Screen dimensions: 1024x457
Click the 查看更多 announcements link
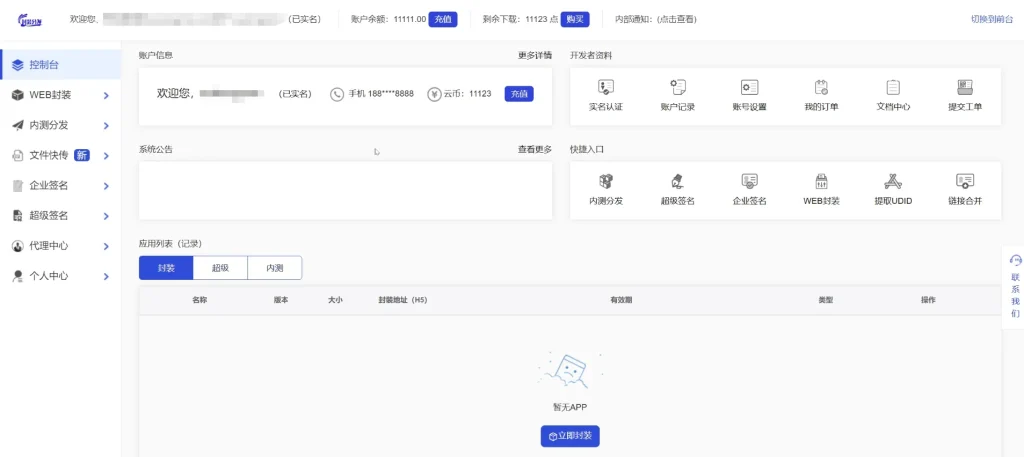[x=534, y=149]
